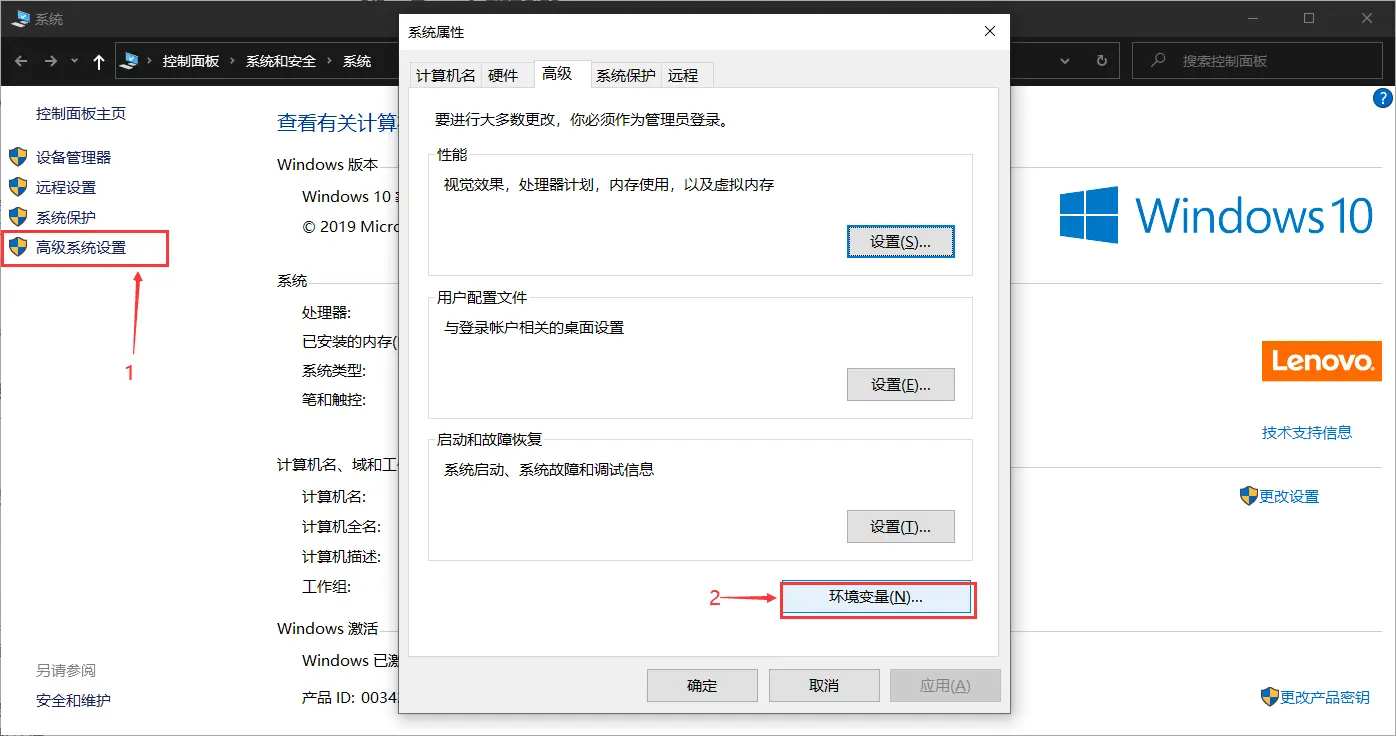Open 系统保护 sidebar link

pos(66,217)
